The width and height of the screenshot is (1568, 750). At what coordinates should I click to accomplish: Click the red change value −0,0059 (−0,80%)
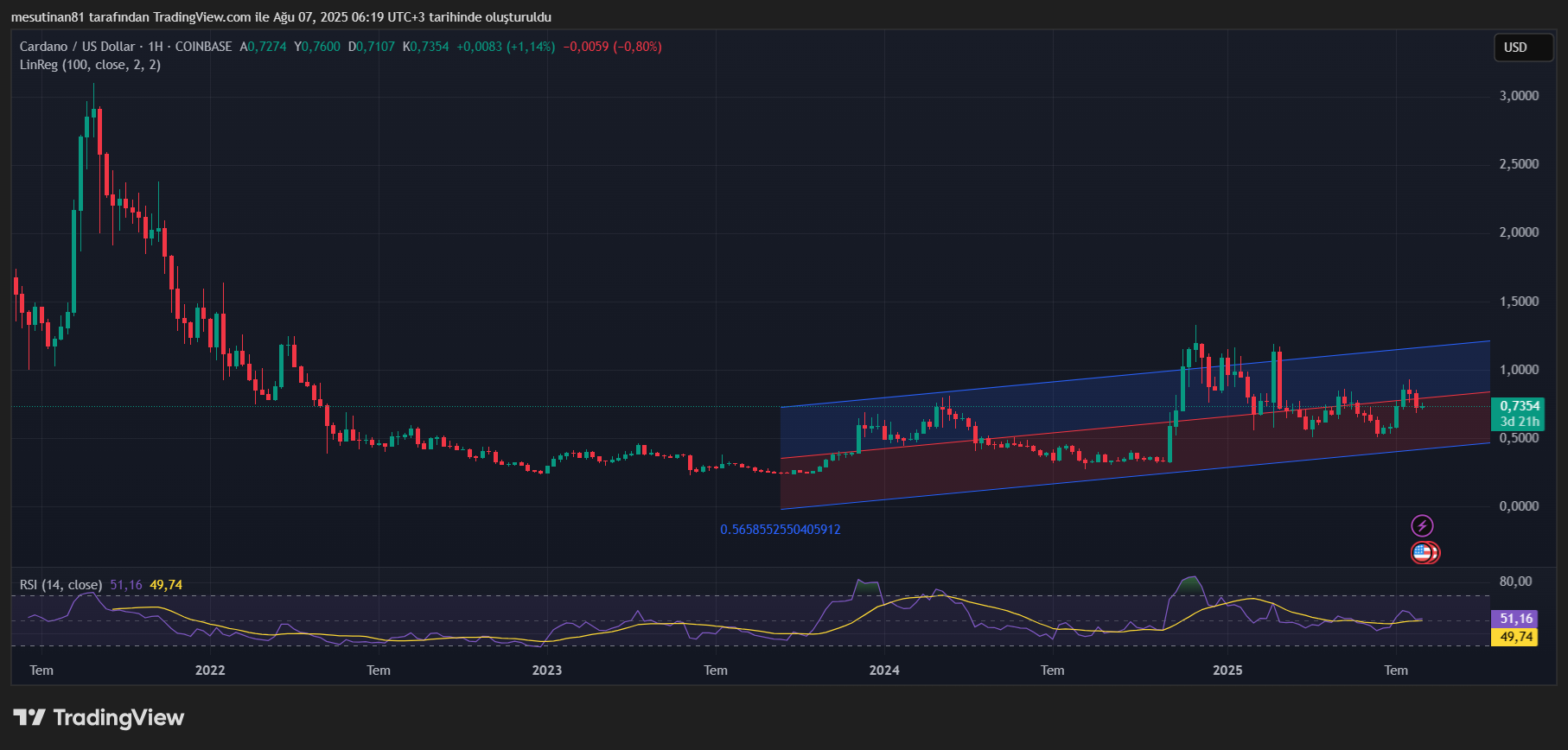613,47
